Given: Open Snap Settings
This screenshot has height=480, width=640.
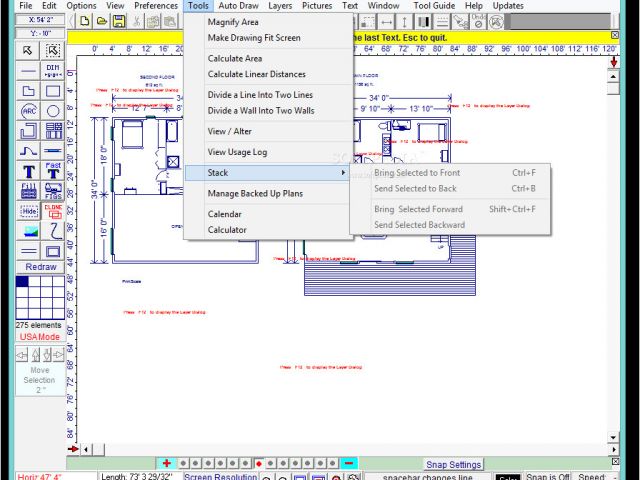Looking at the screenshot, I should coord(453,464).
